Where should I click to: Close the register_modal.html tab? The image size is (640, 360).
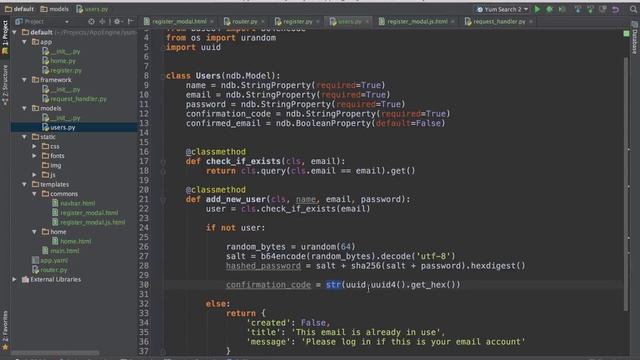click(212, 22)
